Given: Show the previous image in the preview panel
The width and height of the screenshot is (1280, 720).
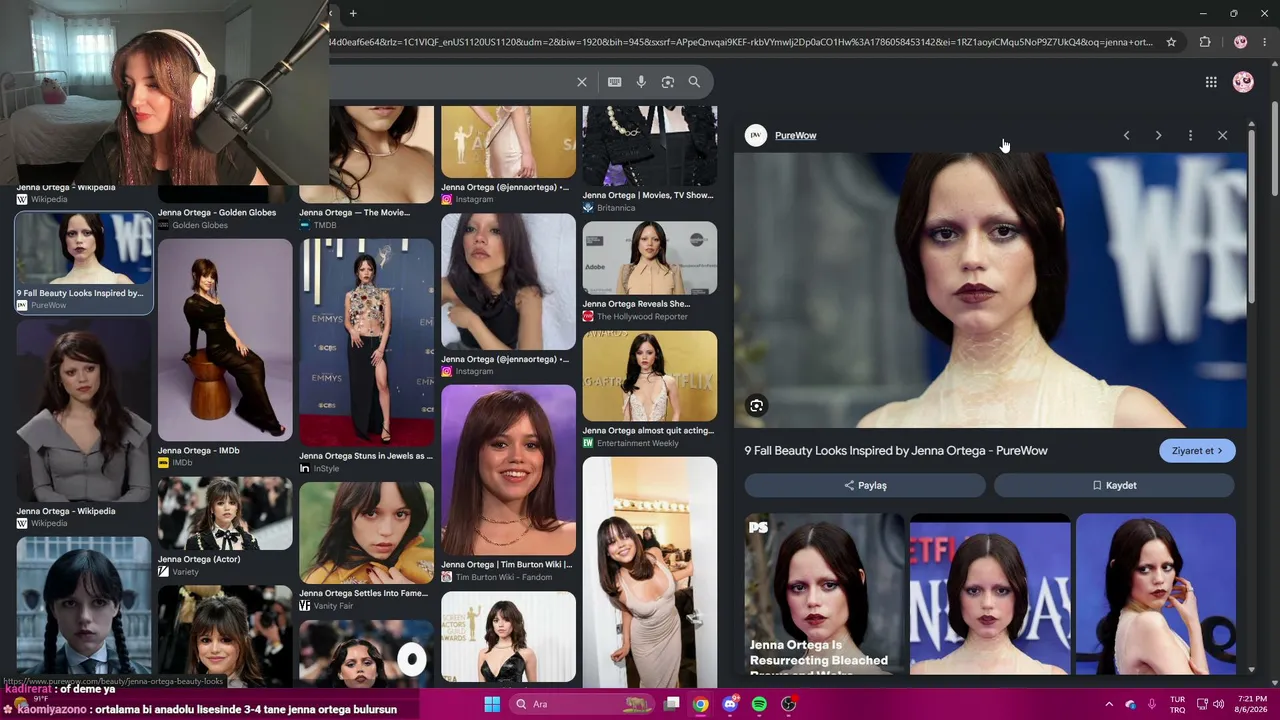Looking at the screenshot, I should click(x=1126, y=135).
